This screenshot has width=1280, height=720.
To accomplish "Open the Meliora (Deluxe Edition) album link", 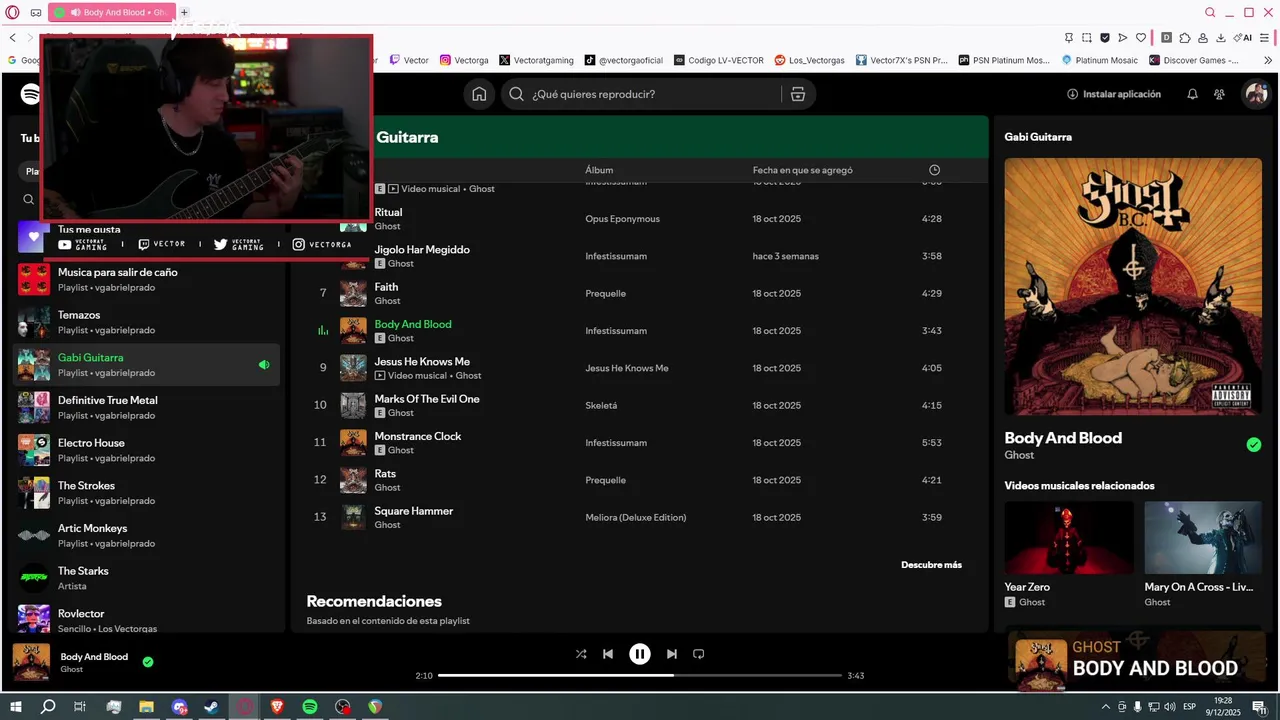I will 636,517.
